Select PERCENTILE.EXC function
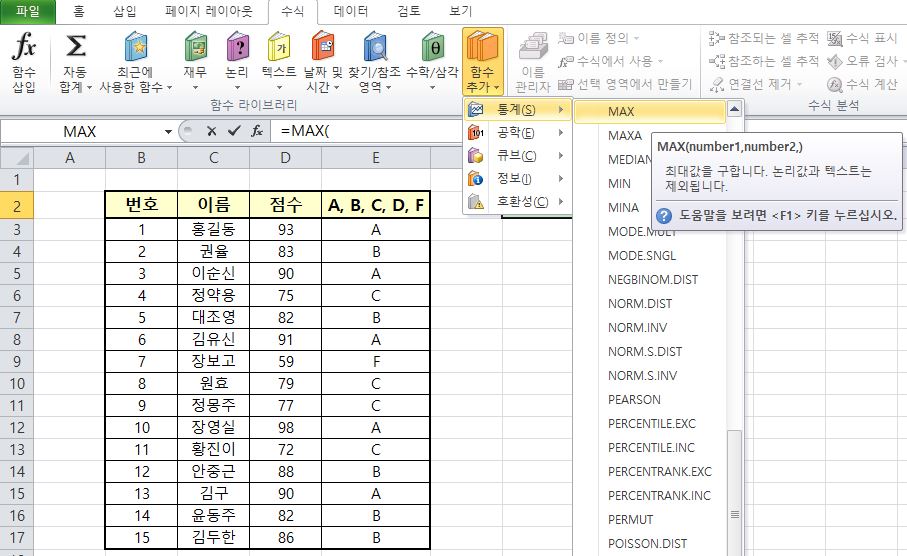The width and height of the screenshot is (907, 556). 651,424
